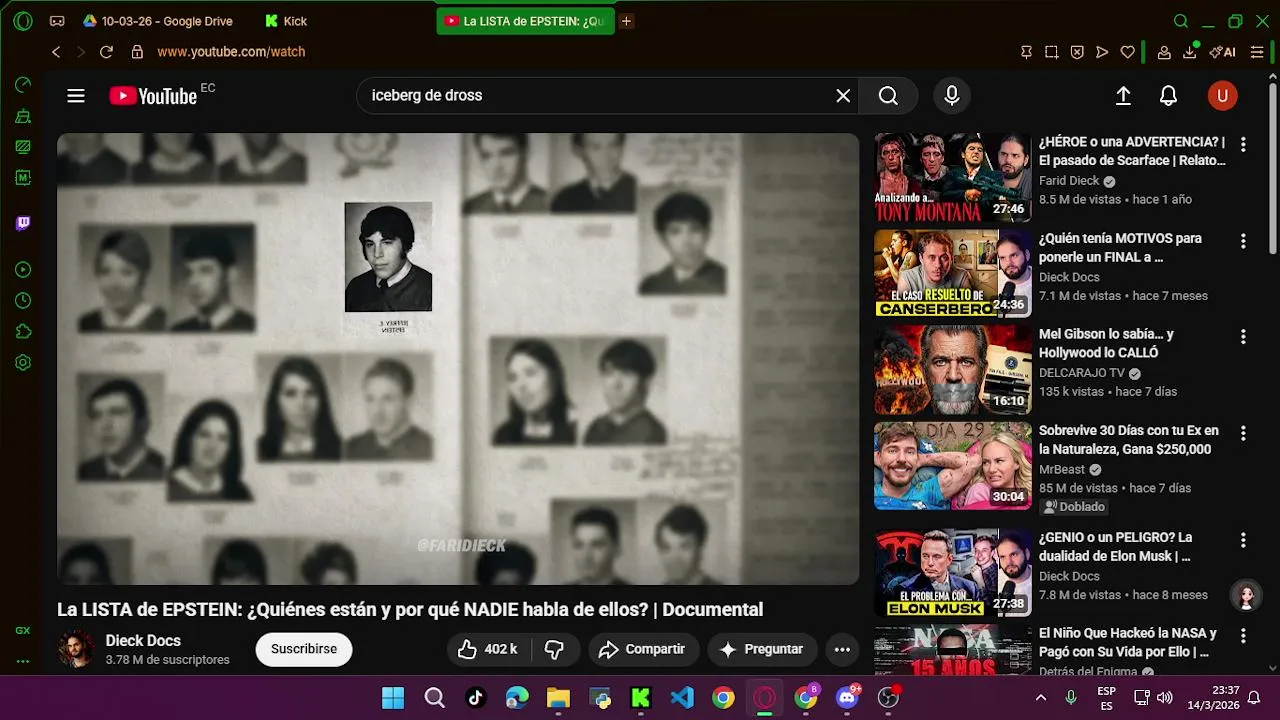Open the Windows Start menu
This screenshot has height=720, width=1280.
393,698
